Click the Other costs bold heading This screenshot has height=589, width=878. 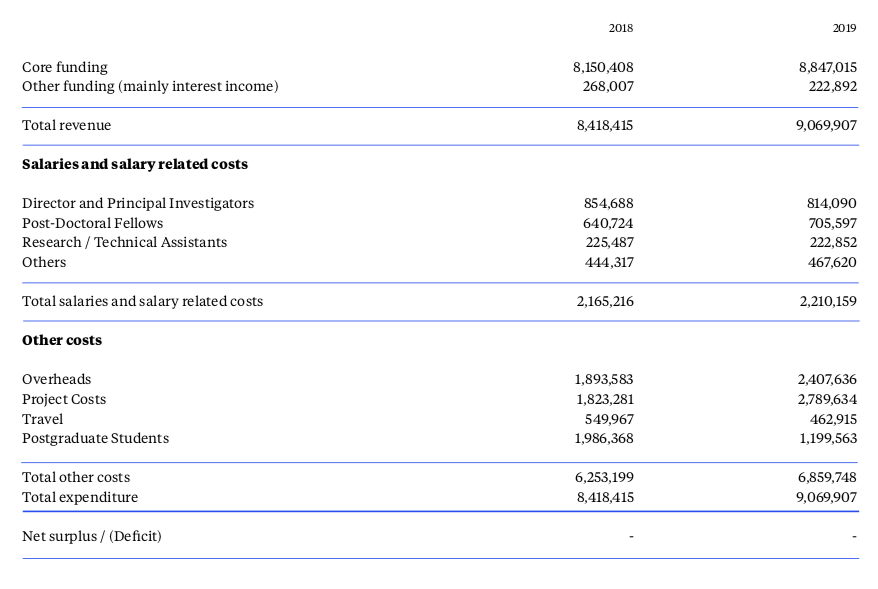click(62, 340)
